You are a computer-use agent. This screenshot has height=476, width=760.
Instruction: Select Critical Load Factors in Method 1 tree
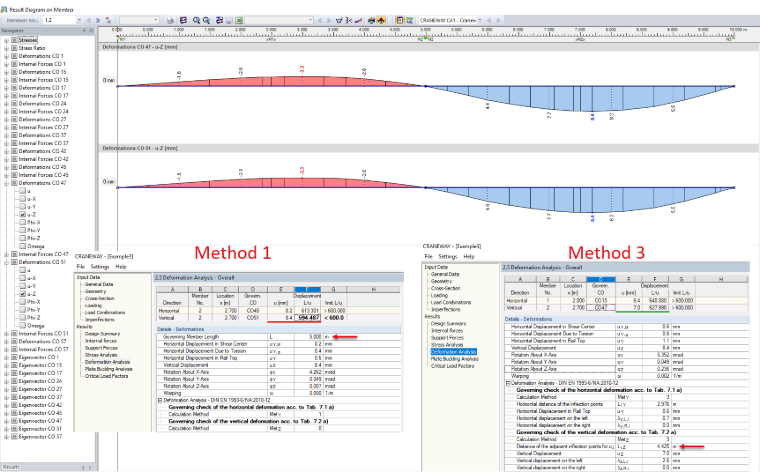pyautogui.click(x=107, y=376)
